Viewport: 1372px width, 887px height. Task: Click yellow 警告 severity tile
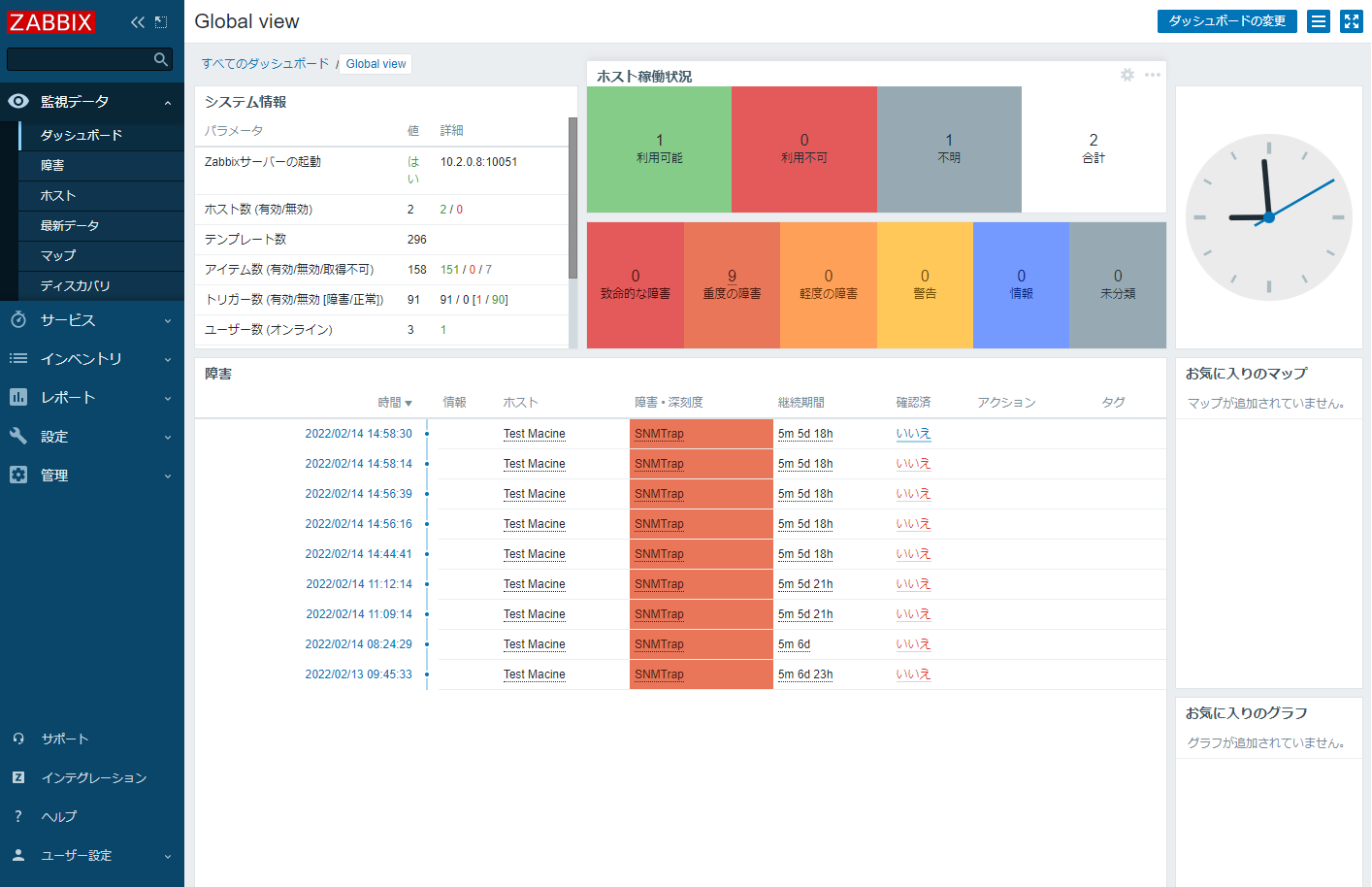(925, 284)
